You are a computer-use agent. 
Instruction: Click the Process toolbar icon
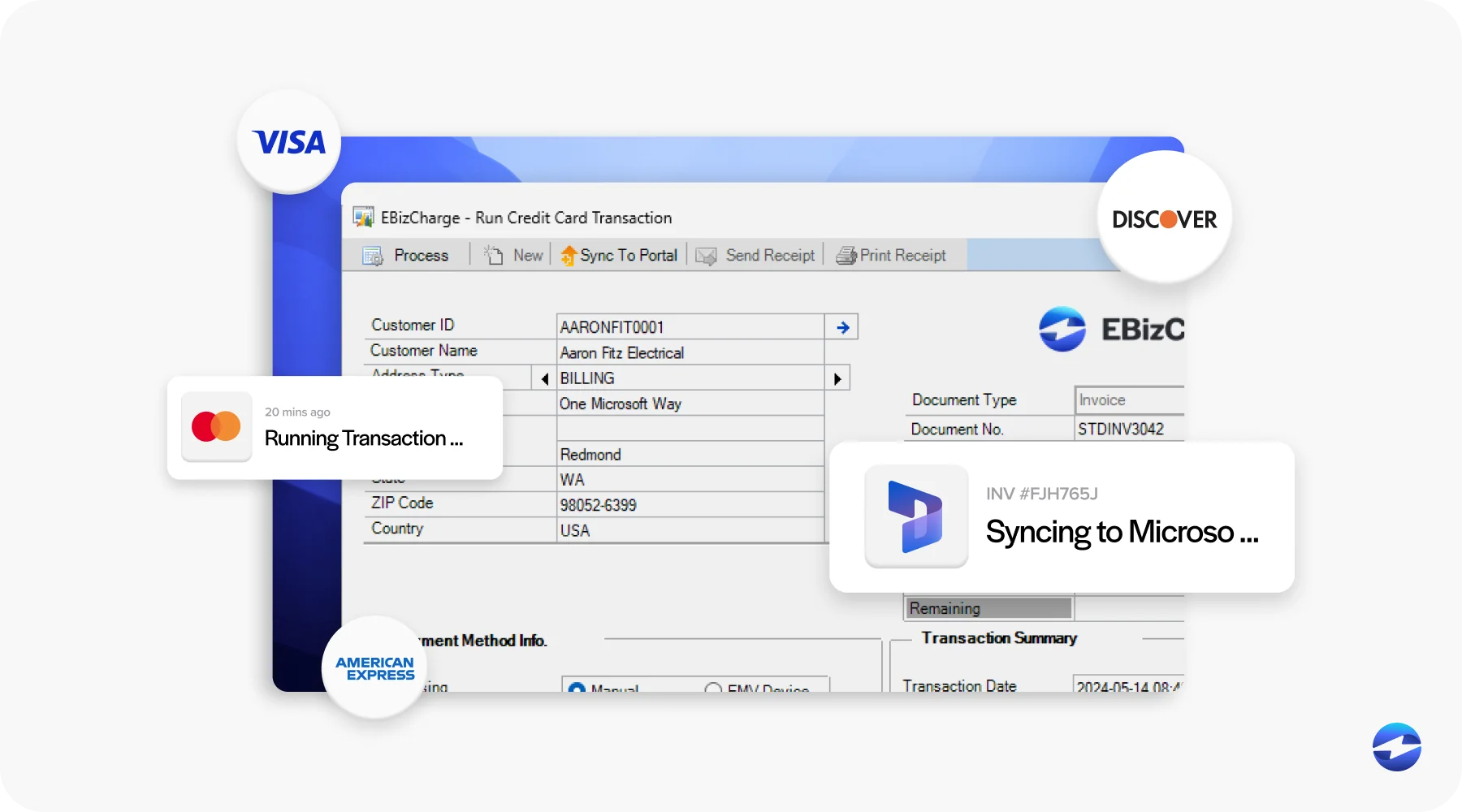[373, 256]
